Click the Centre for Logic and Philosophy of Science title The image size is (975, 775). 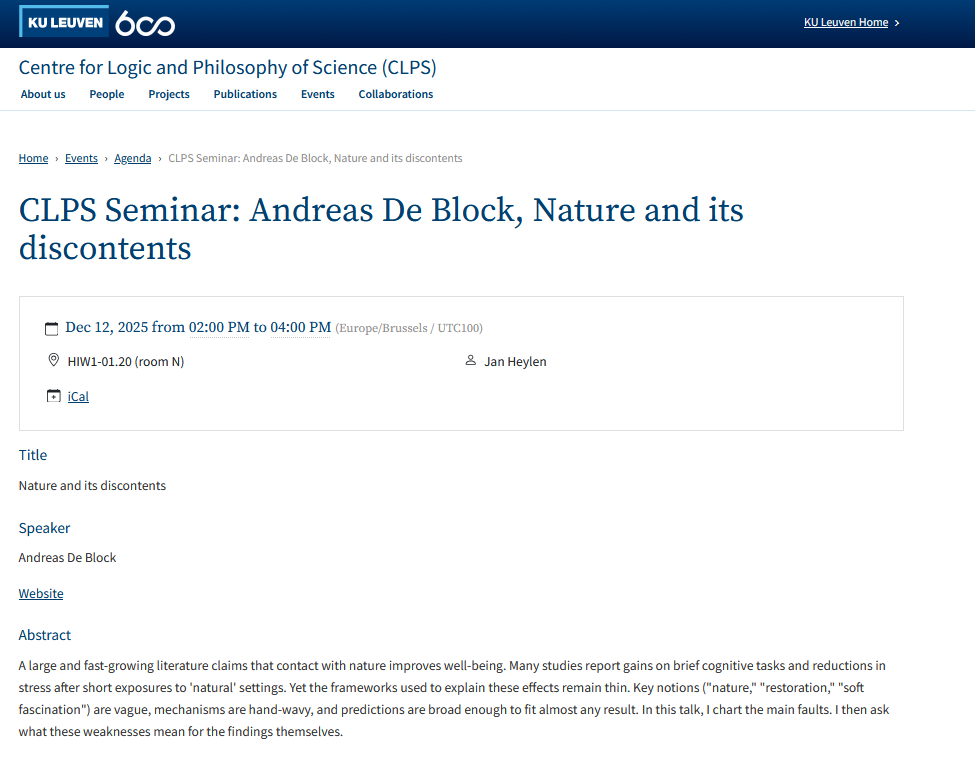coord(228,68)
